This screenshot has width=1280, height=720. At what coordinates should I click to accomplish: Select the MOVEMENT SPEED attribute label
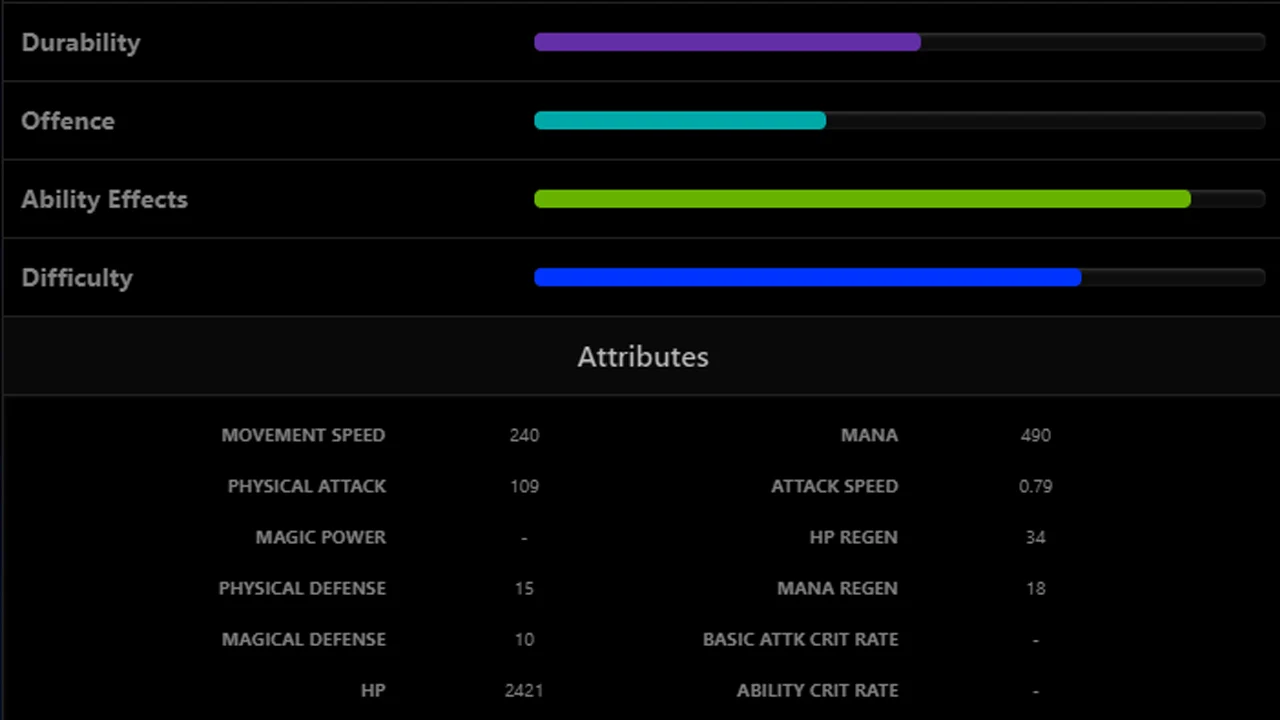click(x=303, y=435)
